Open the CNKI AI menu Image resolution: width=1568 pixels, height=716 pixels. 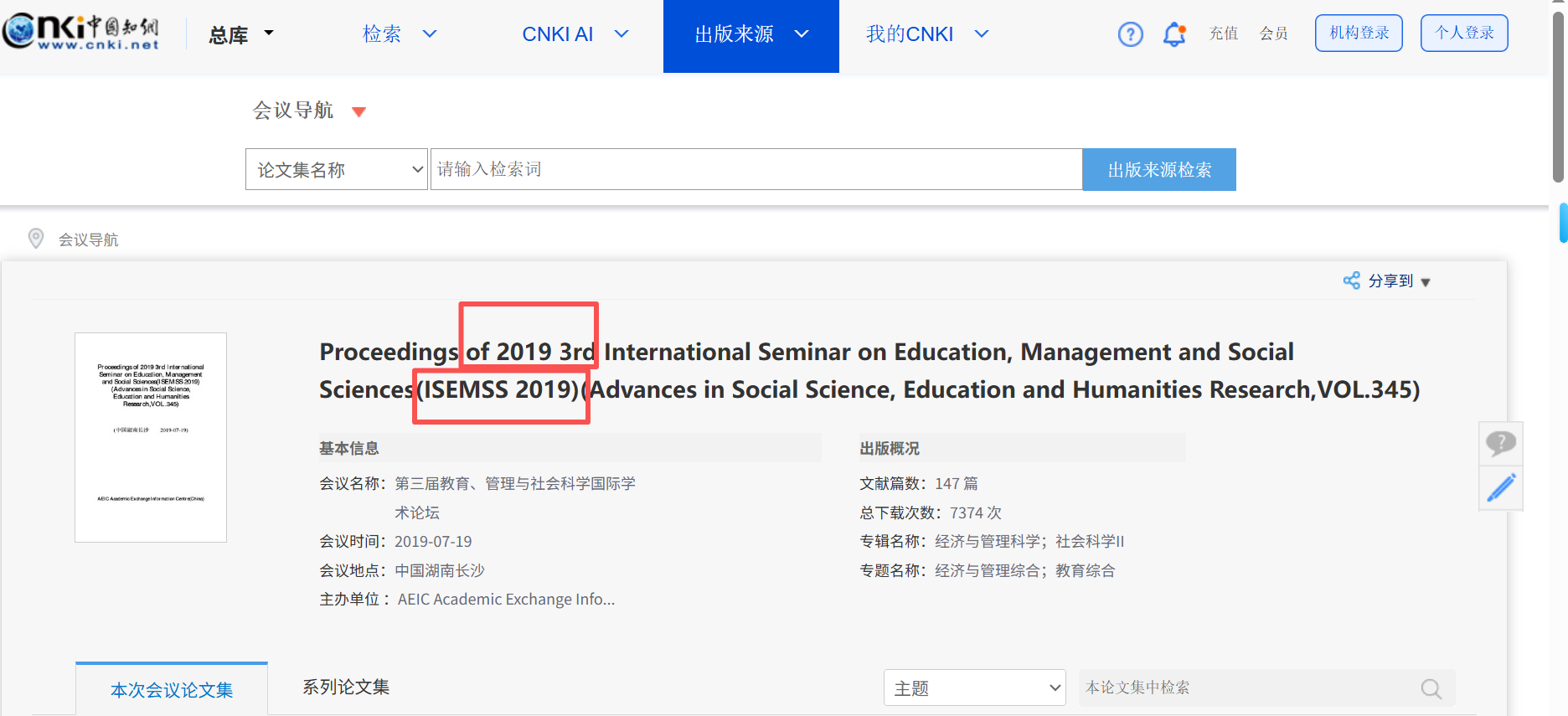pyautogui.click(x=575, y=34)
